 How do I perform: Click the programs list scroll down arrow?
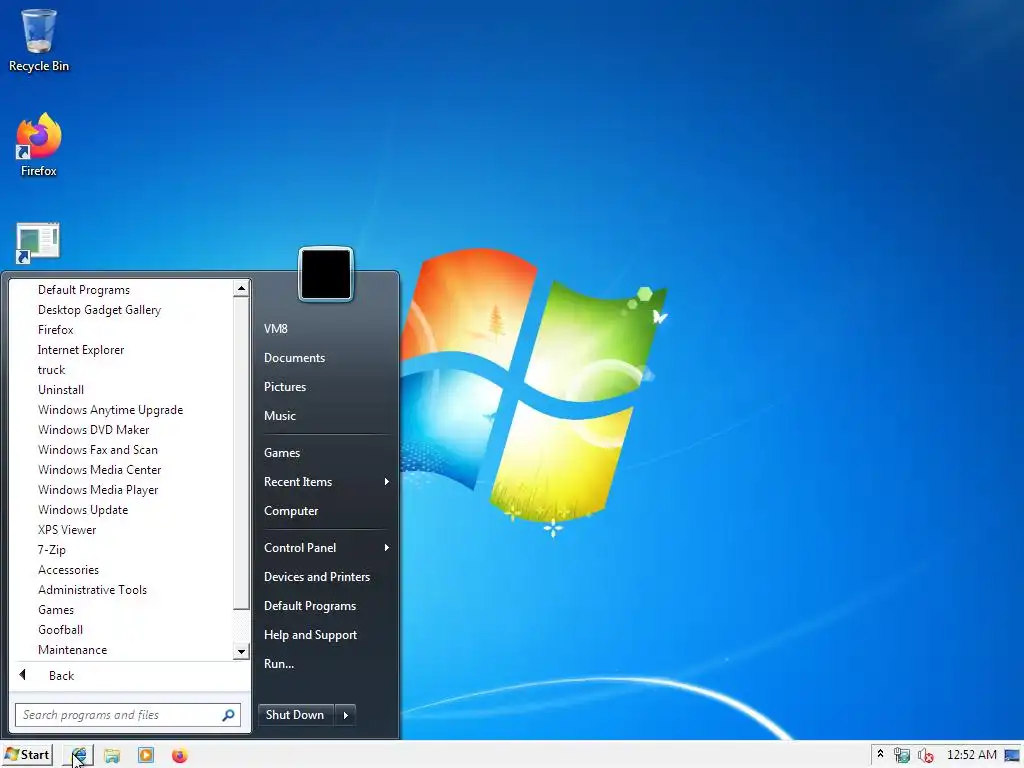[242, 651]
